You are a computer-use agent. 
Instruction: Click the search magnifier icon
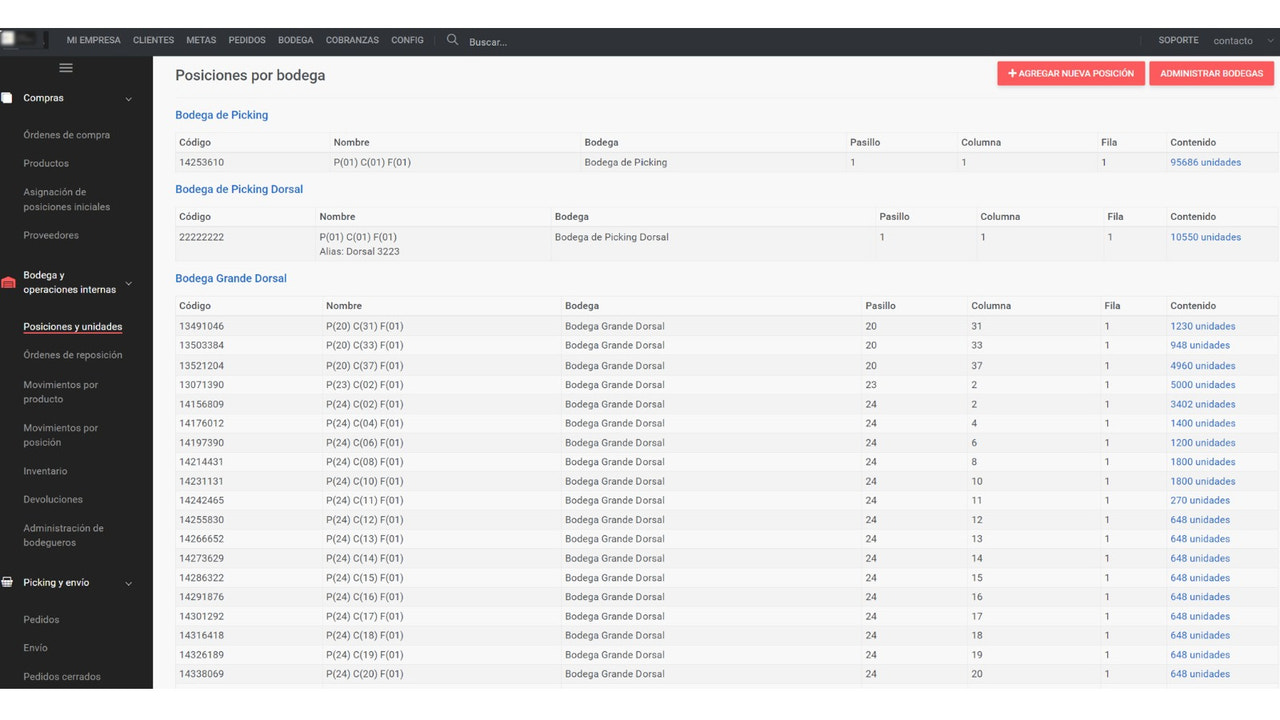[452, 40]
